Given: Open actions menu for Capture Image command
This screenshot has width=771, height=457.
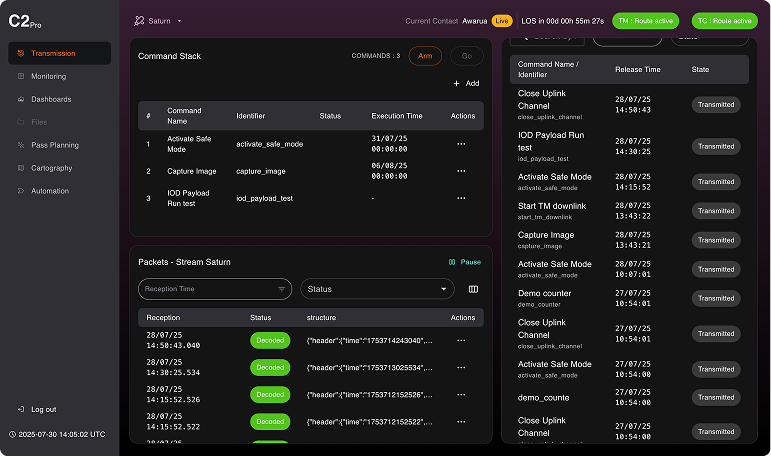Looking at the screenshot, I should [461, 171].
